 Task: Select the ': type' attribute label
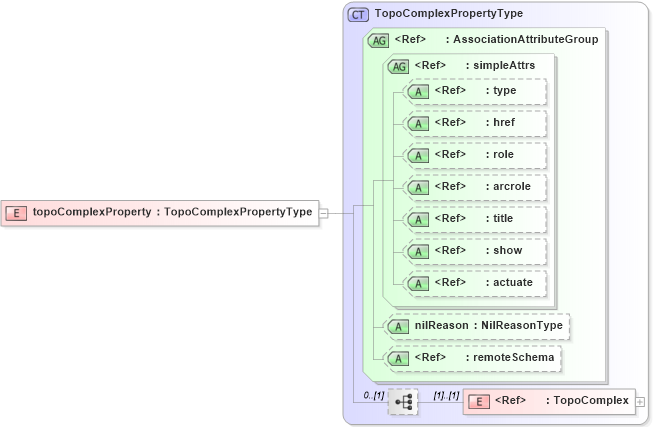coord(501,90)
